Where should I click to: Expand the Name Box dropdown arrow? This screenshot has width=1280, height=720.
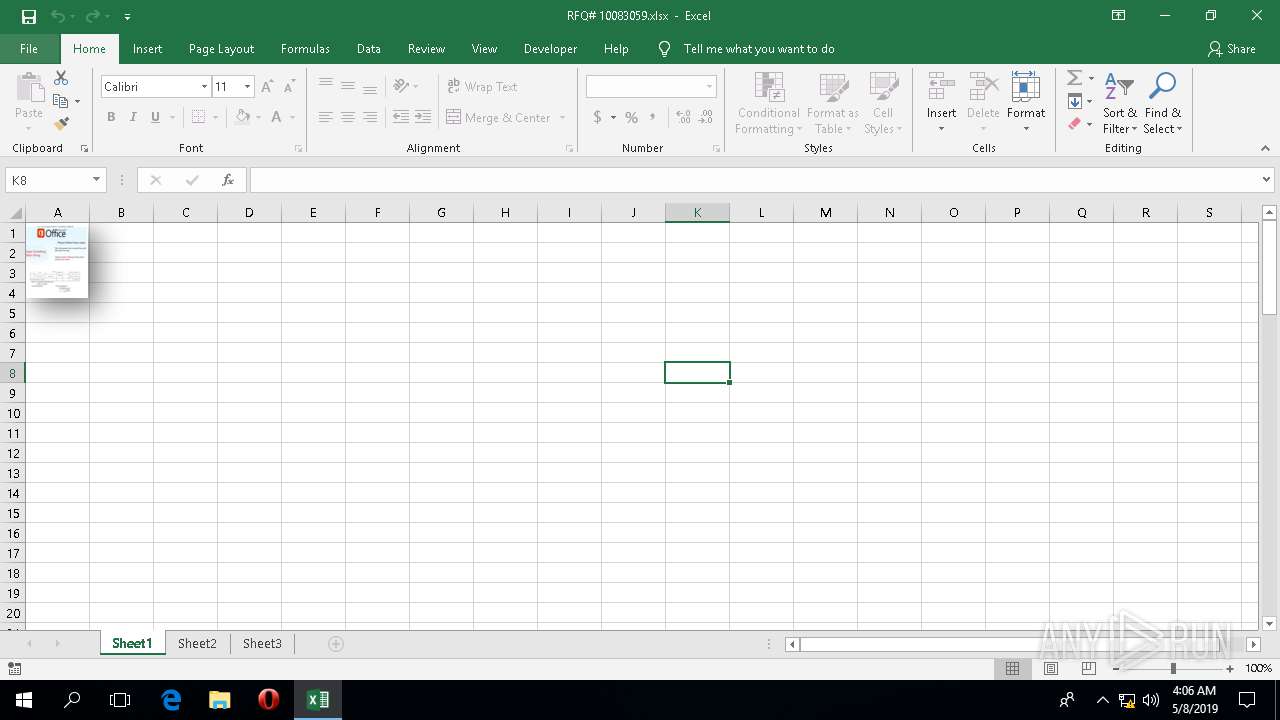tap(96, 180)
